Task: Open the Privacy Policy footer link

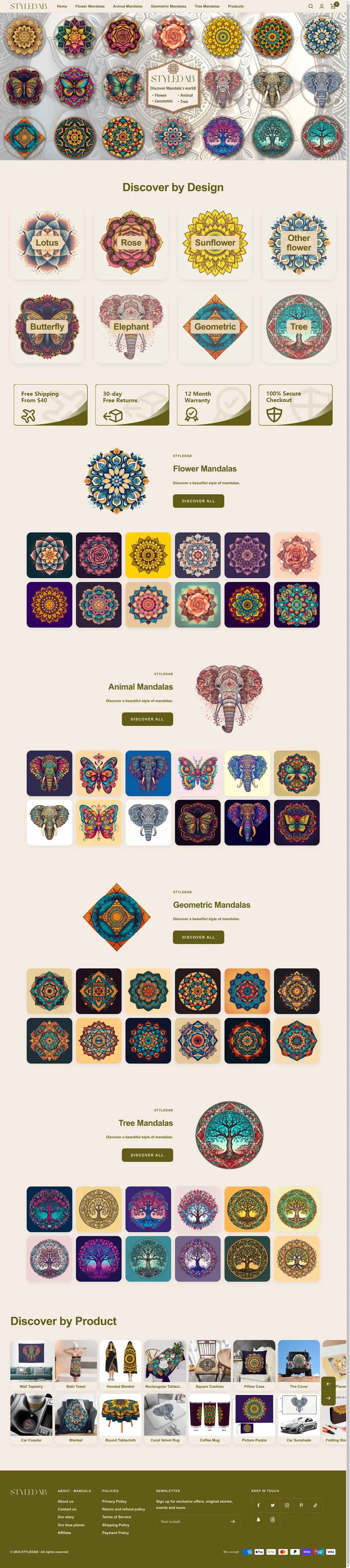Action: (114, 1501)
